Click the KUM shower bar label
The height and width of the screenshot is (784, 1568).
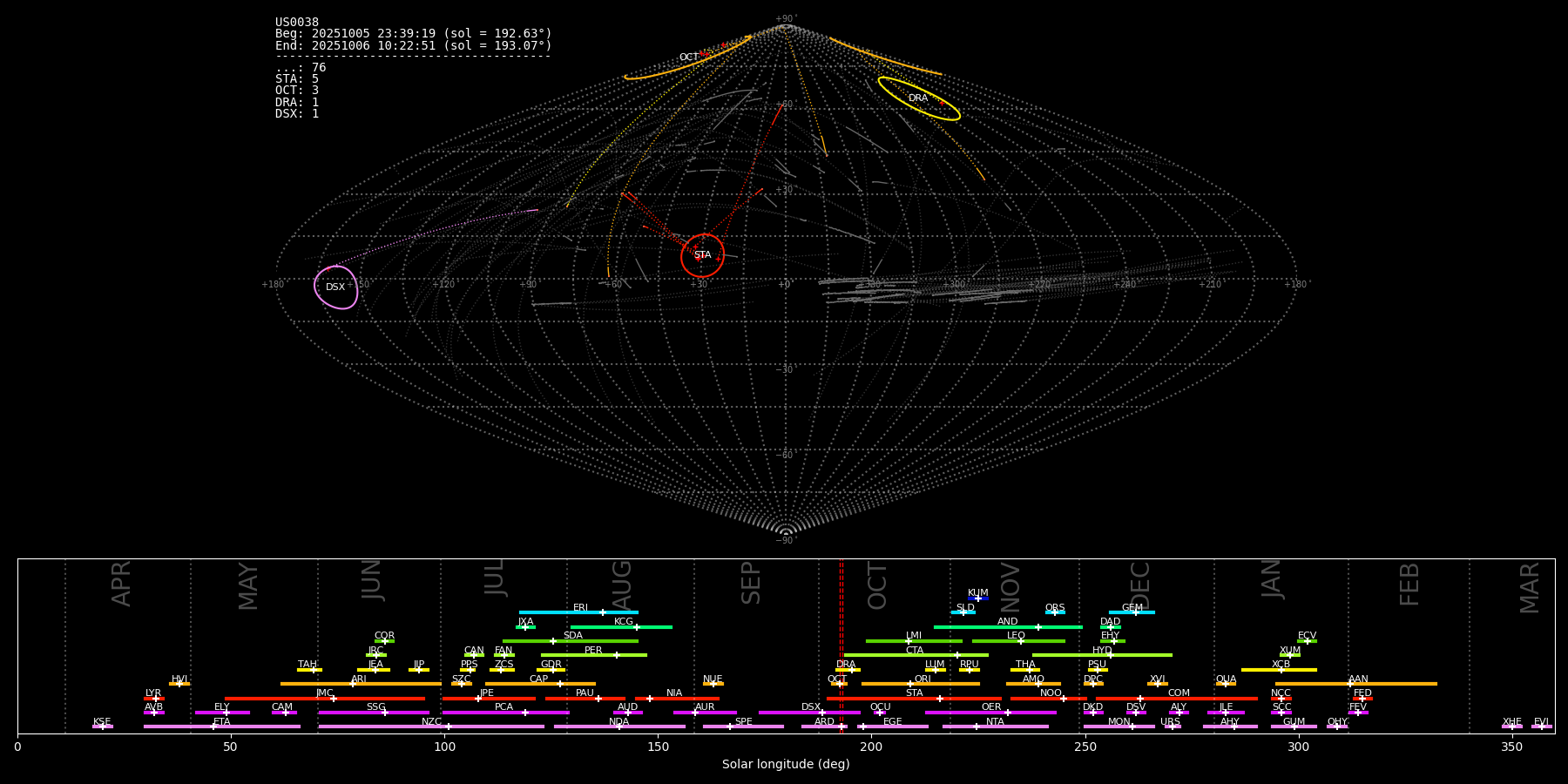point(978,593)
